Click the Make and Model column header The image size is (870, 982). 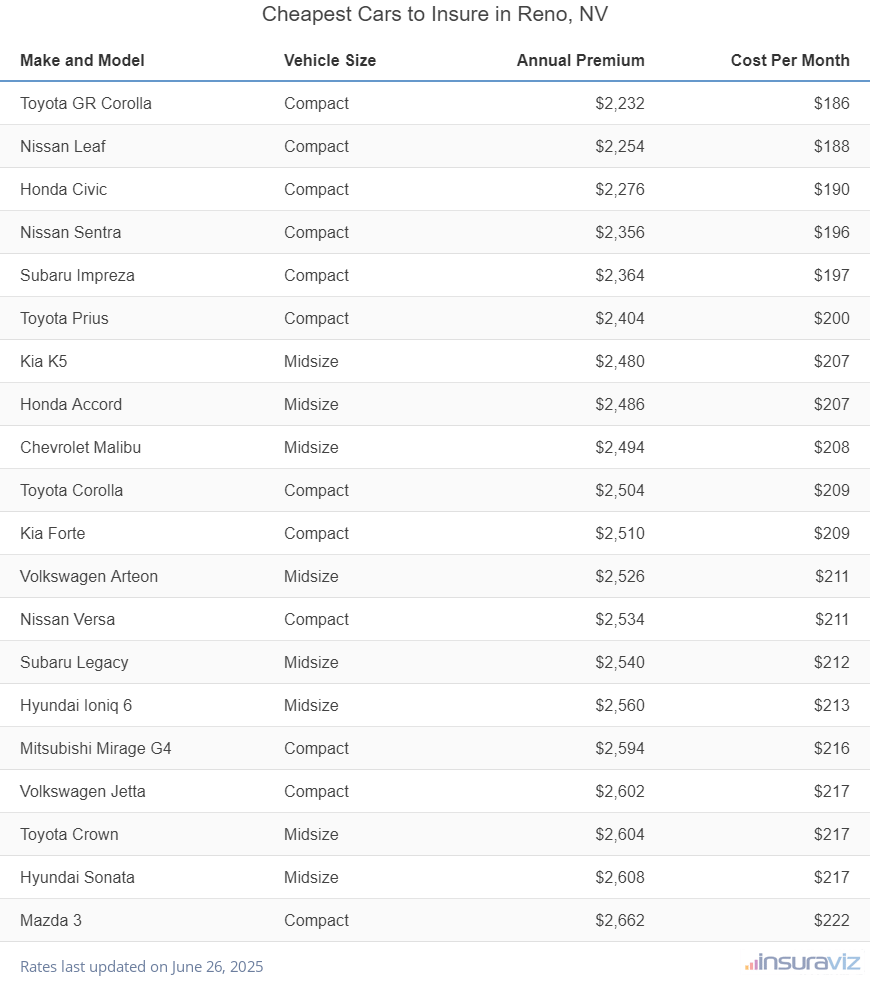coord(82,60)
